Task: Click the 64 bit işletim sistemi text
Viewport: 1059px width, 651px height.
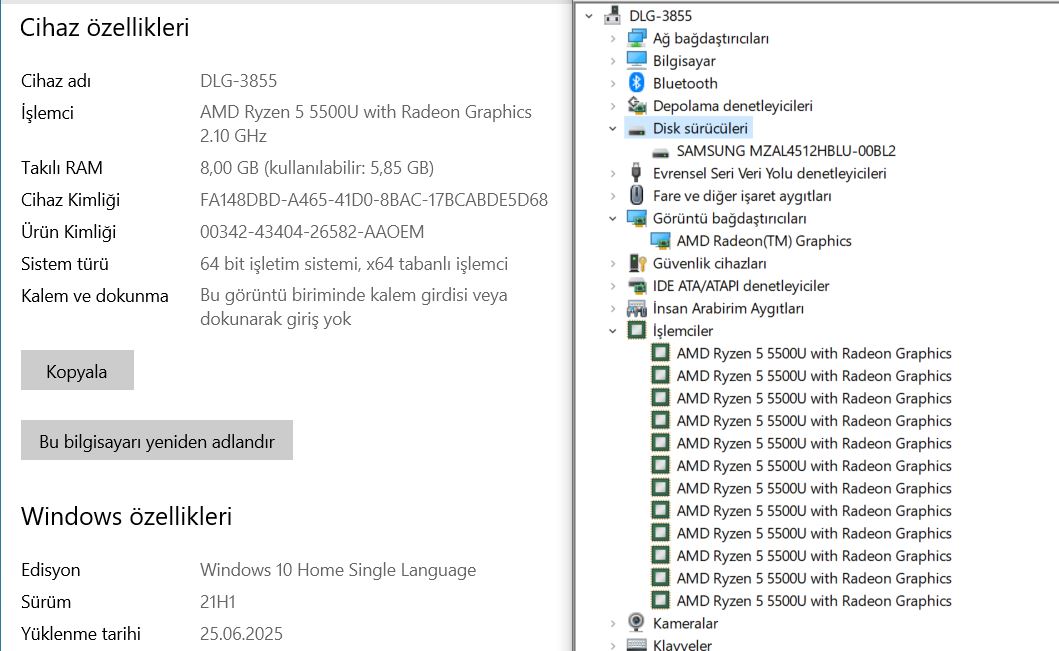Action: pos(354,264)
